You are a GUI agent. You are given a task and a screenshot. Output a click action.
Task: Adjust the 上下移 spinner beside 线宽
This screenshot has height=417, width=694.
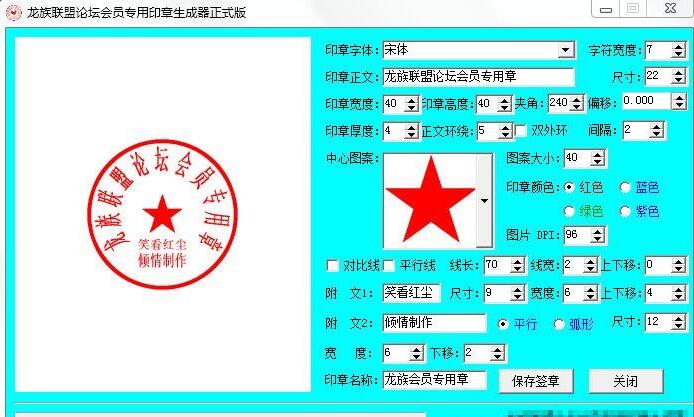pos(678,266)
